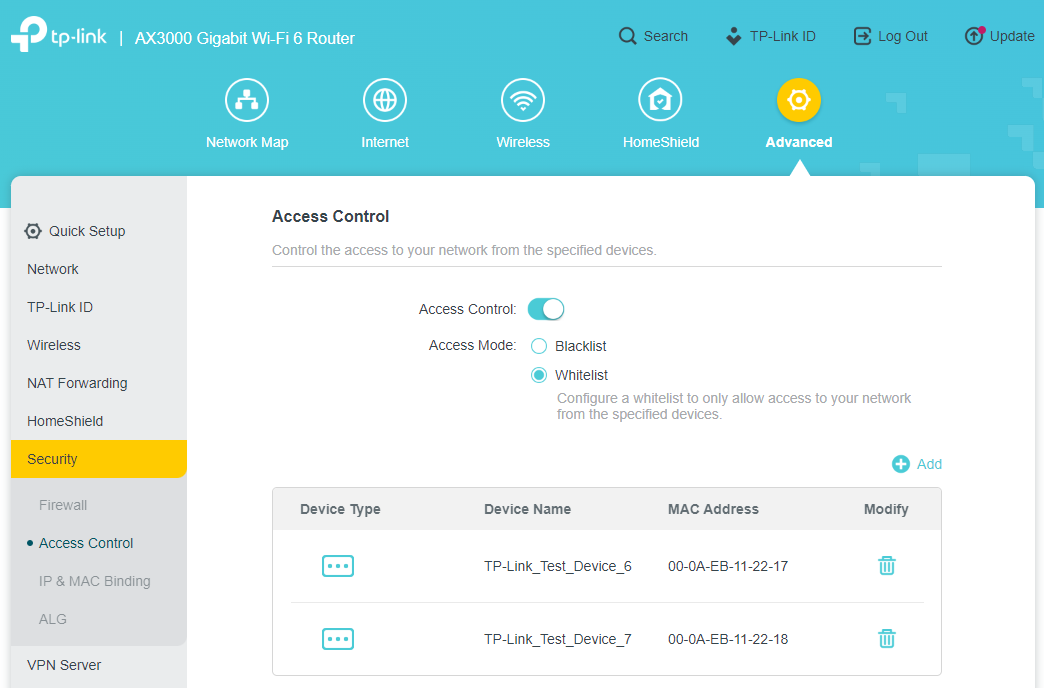Delete TP-Link_Test_Device_7 with trash icon

coord(886,639)
